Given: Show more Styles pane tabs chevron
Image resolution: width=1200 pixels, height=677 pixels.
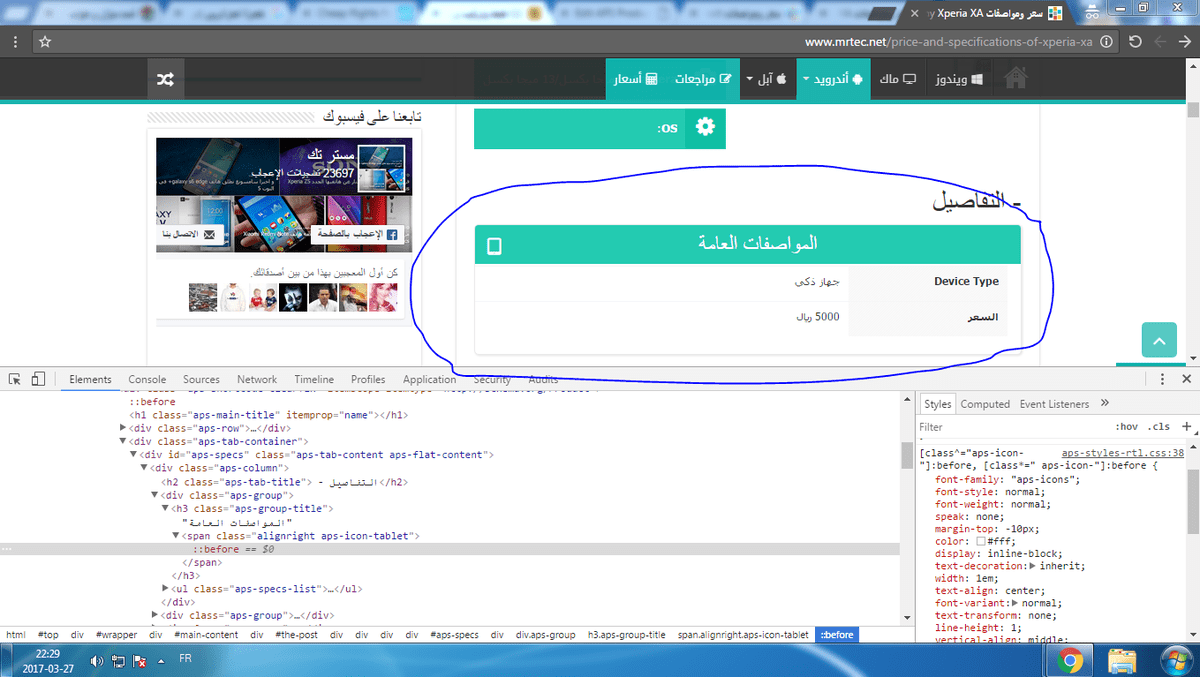Looking at the screenshot, I should click(1104, 403).
